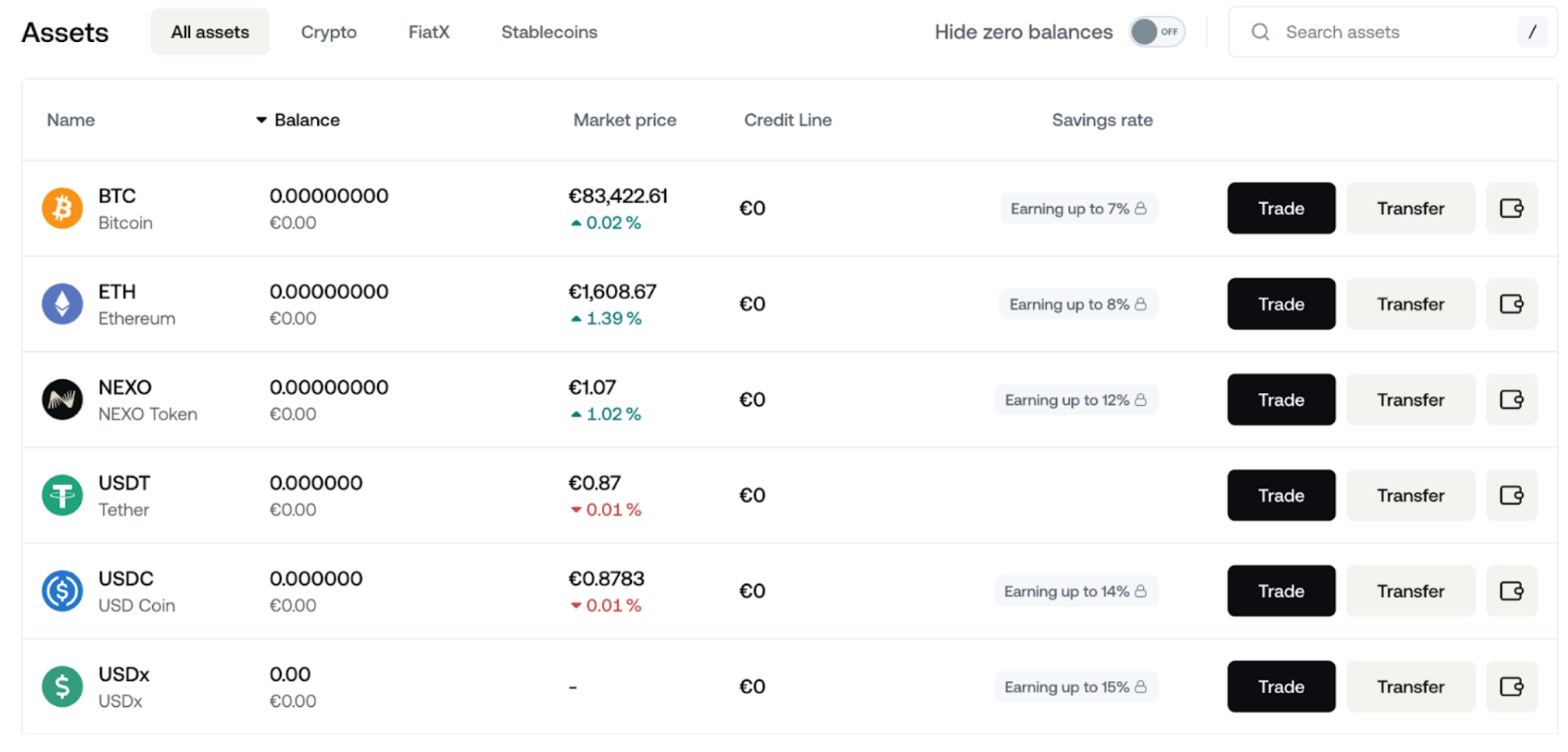This screenshot has width=1568, height=752.
Task: Click the Tether coin icon
Action: [x=62, y=495]
